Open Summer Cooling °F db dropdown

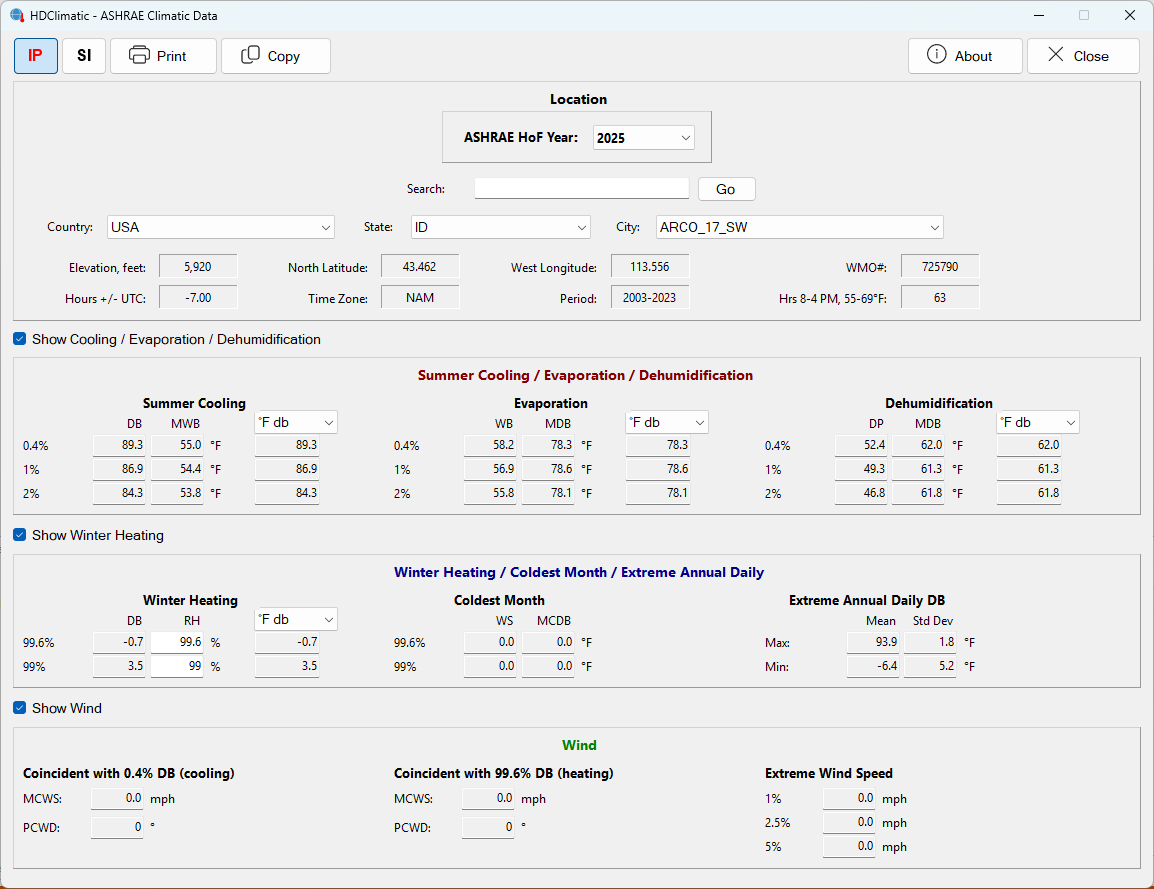(296, 422)
